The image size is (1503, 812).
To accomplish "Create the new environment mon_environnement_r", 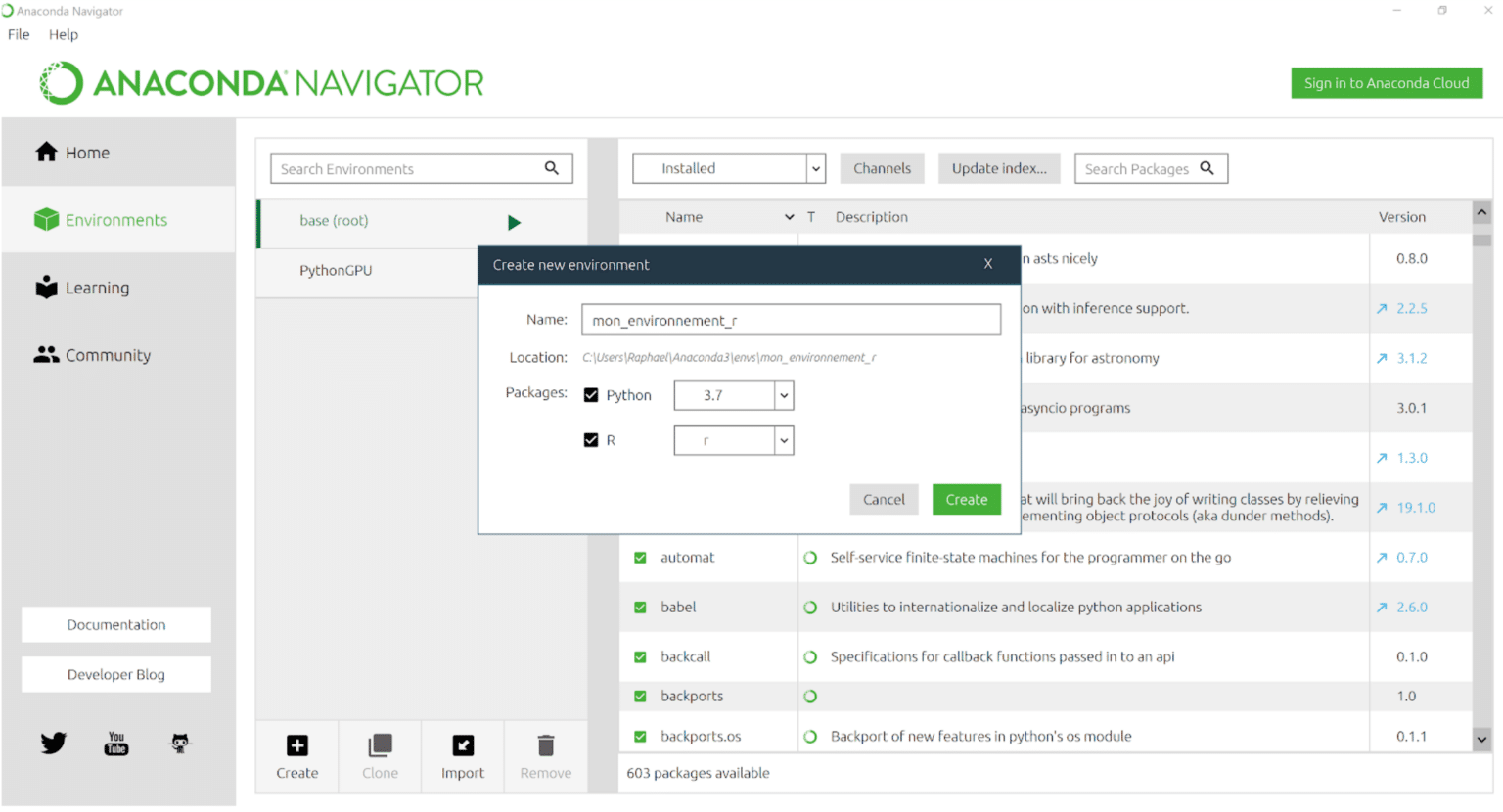I will pyautogui.click(x=966, y=499).
